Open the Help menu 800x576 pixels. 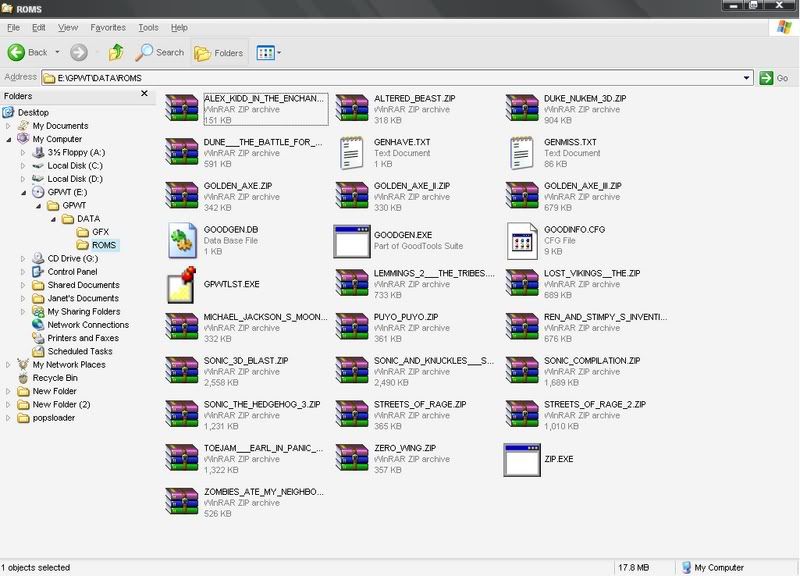tap(179, 28)
